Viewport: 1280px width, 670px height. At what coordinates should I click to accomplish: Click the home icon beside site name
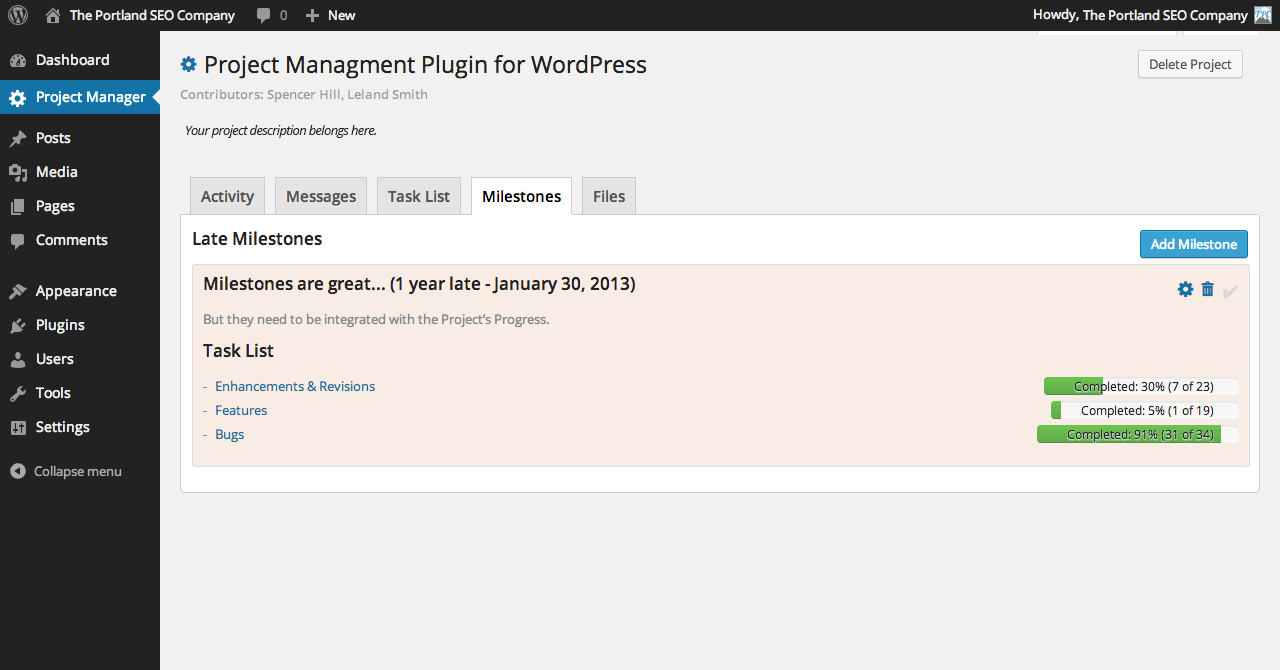(x=53, y=15)
